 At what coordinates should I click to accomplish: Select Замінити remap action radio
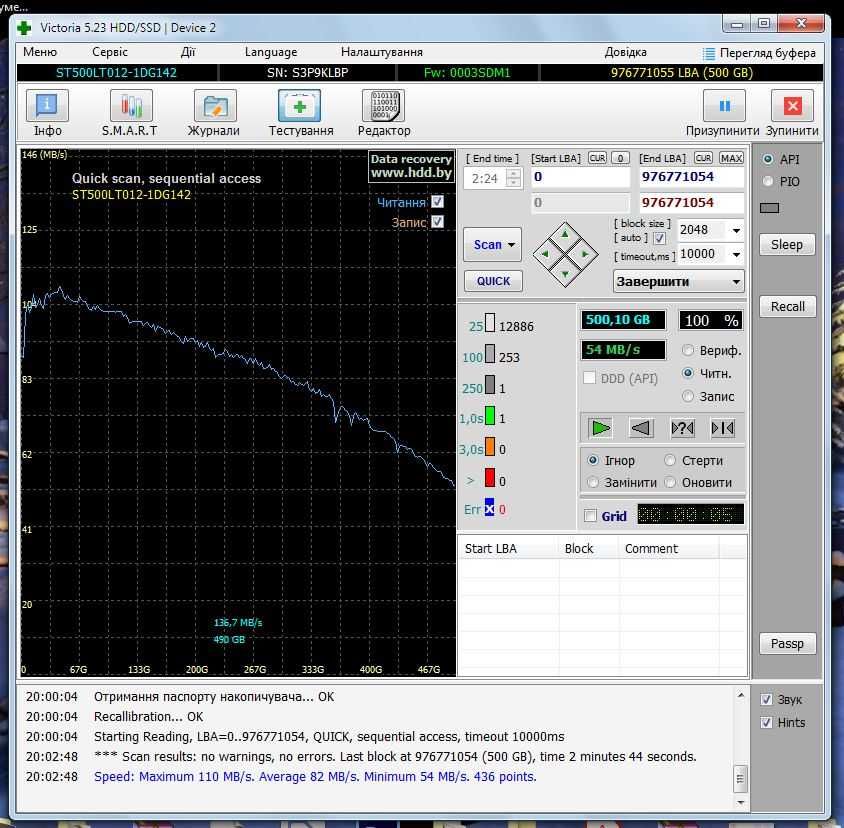click(593, 482)
